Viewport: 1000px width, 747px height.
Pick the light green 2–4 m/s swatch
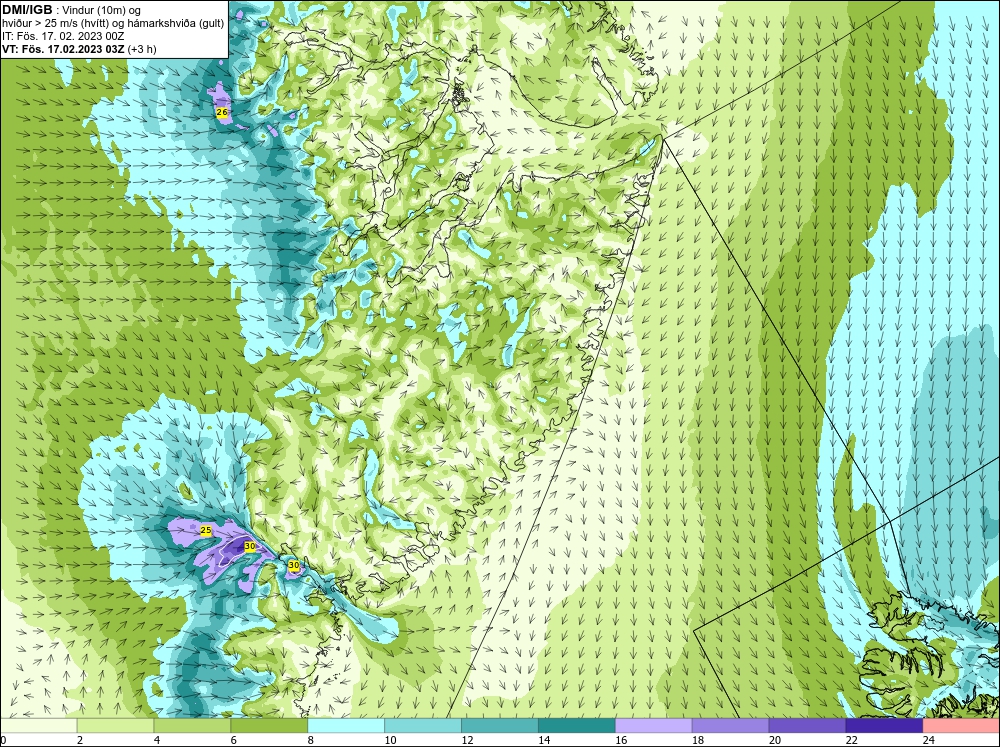(115, 725)
